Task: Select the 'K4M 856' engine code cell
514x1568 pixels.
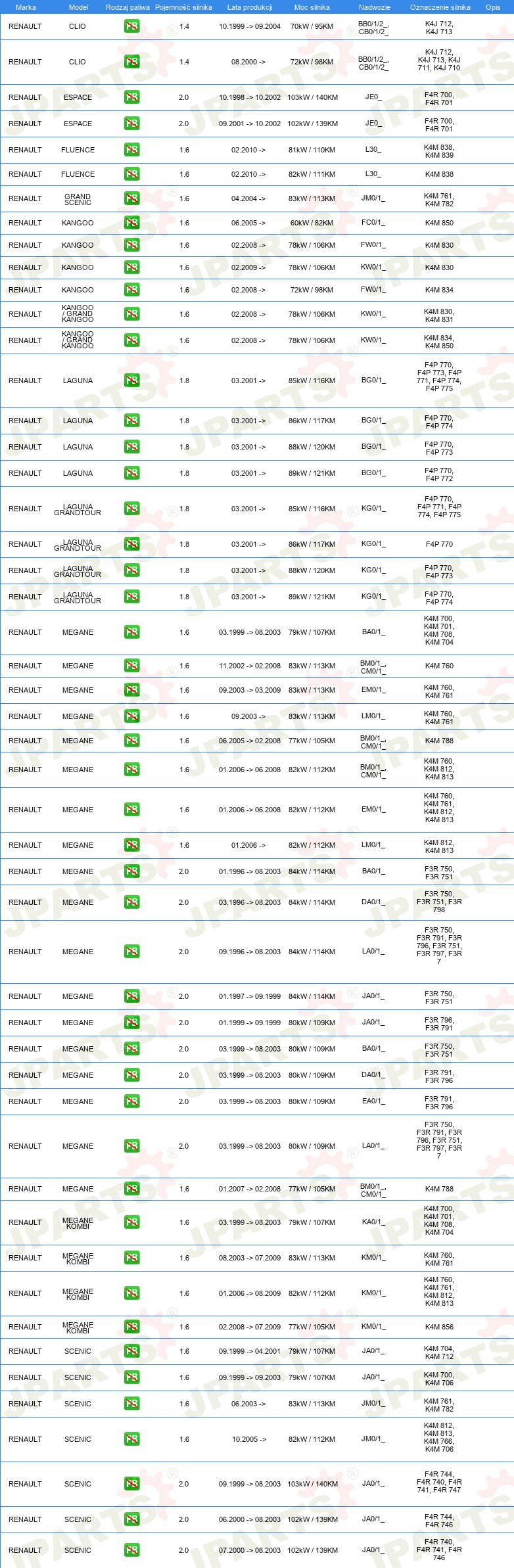Action: tap(439, 1327)
